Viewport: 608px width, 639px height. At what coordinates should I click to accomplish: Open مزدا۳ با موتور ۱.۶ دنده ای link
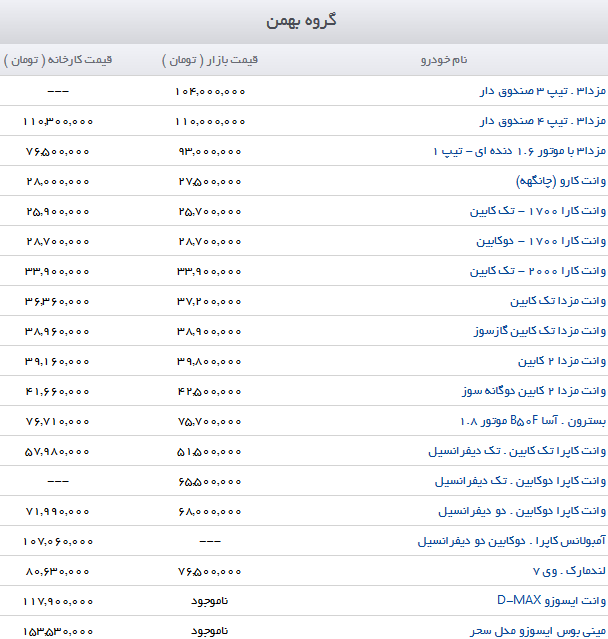click(x=520, y=151)
